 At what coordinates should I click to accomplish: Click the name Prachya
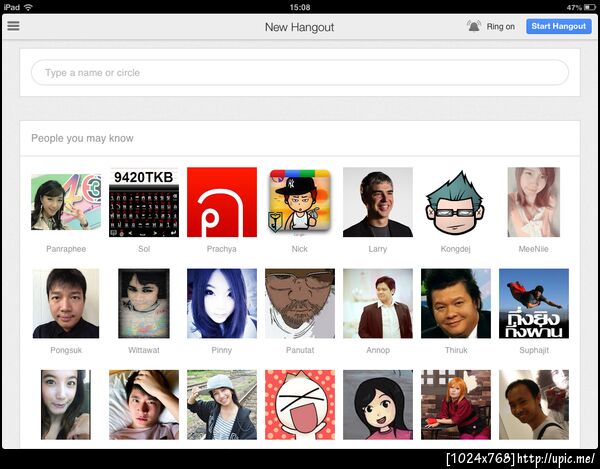pyautogui.click(x=222, y=249)
